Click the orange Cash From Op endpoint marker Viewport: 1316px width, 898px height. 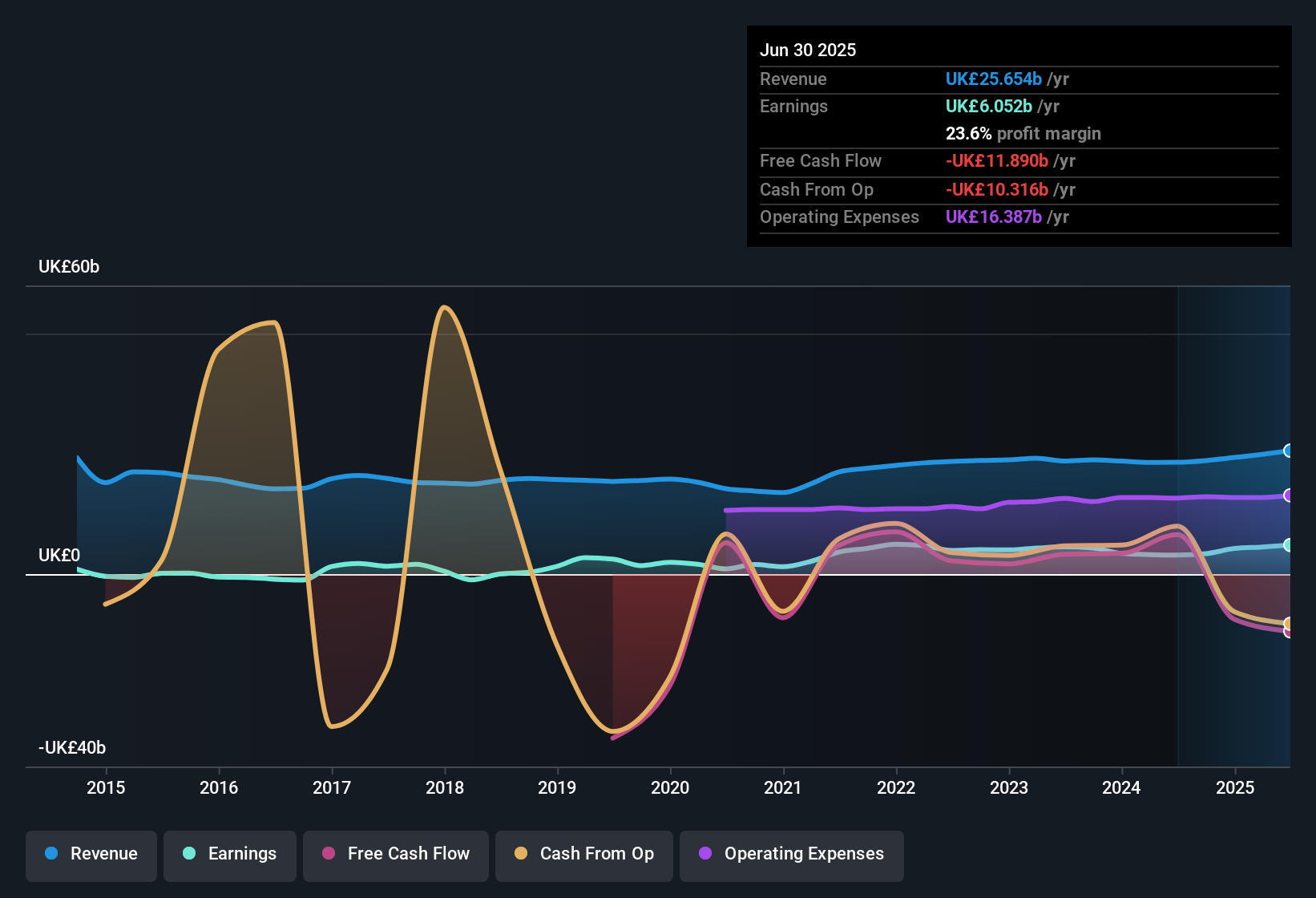[x=1288, y=623]
